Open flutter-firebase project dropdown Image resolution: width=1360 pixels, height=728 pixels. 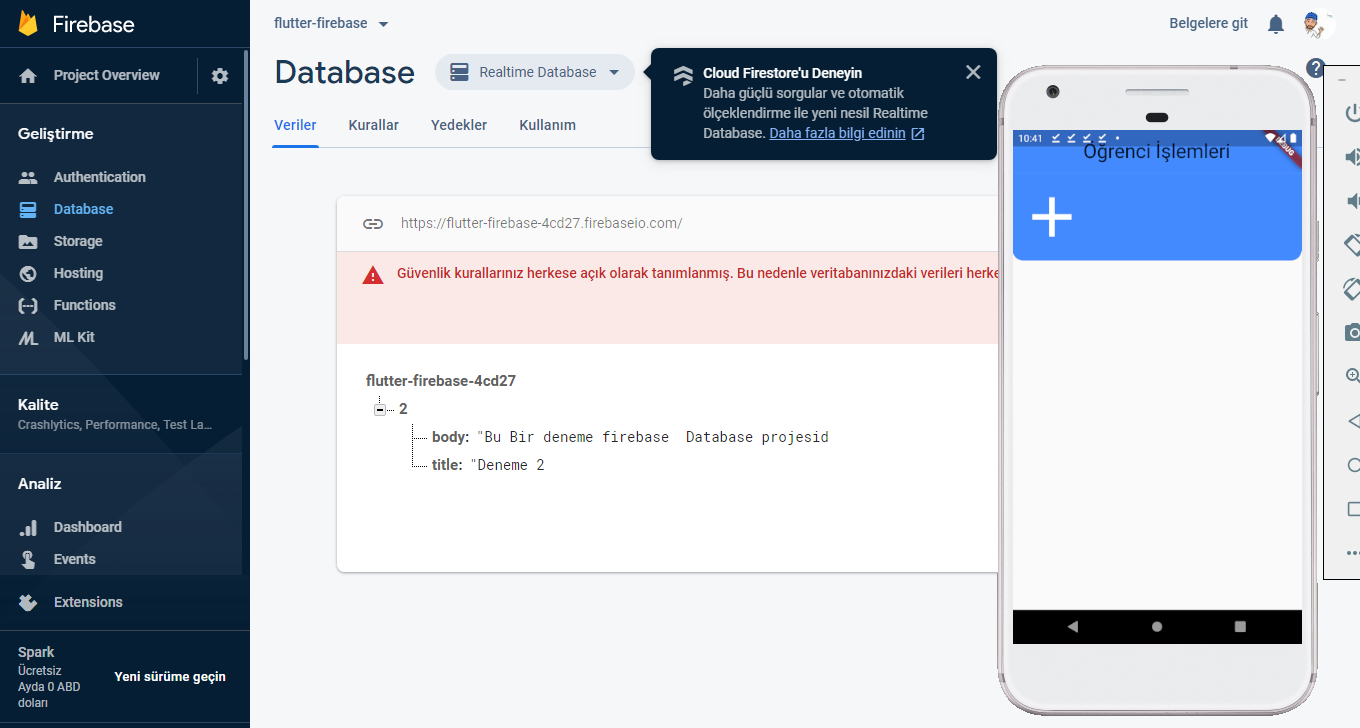tap(332, 23)
